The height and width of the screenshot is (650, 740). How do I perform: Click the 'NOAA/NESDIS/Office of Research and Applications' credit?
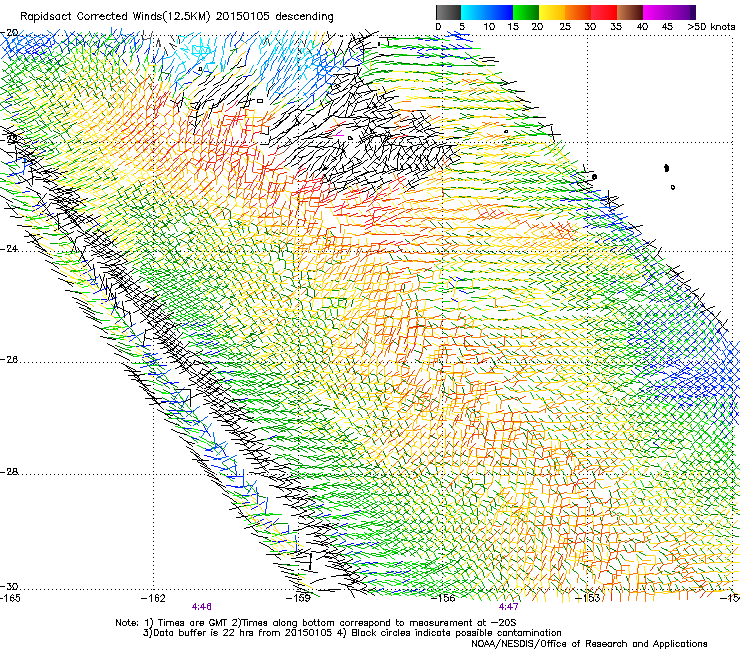point(589,644)
